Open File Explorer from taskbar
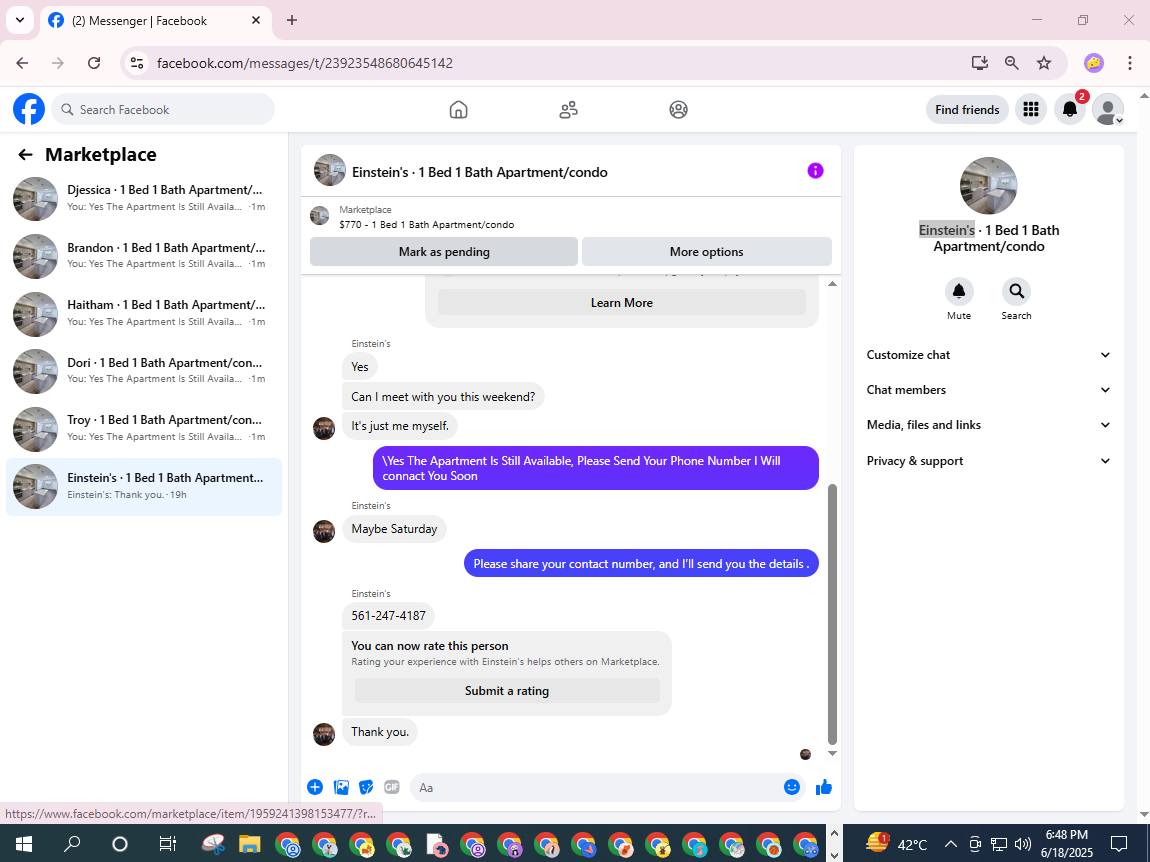The height and width of the screenshot is (862, 1150). tap(249, 844)
